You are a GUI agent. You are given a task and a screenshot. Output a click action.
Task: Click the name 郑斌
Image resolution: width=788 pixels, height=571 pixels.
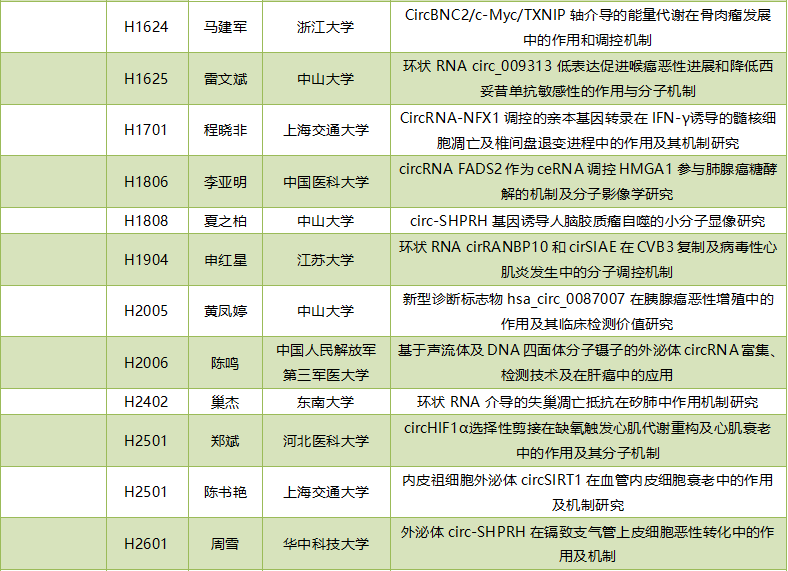click(x=225, y=441)
